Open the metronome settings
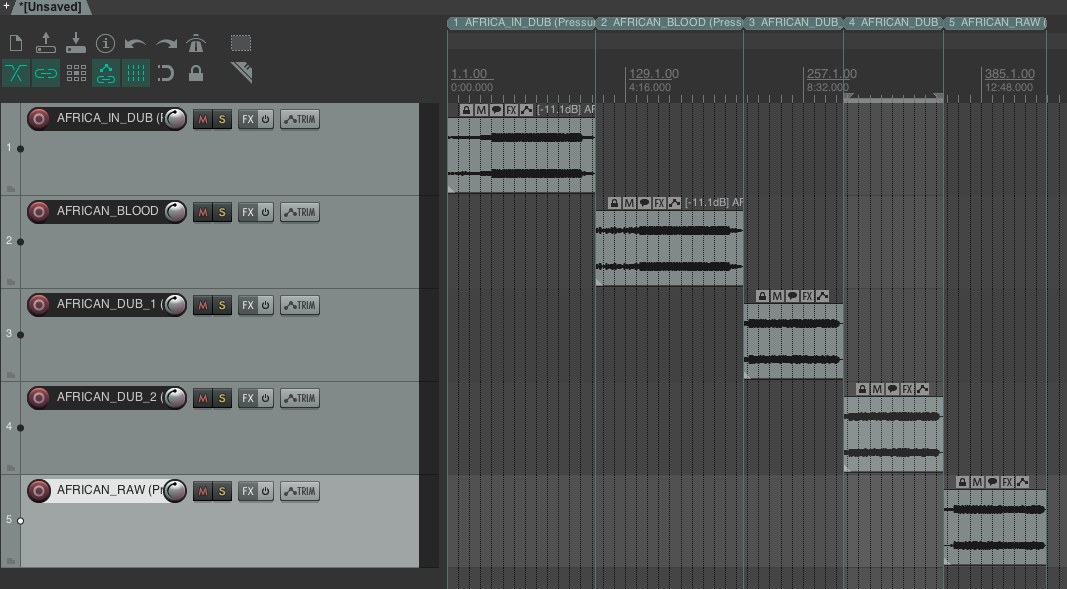This screenshot has height=589, width=1067. click(197, 43)
